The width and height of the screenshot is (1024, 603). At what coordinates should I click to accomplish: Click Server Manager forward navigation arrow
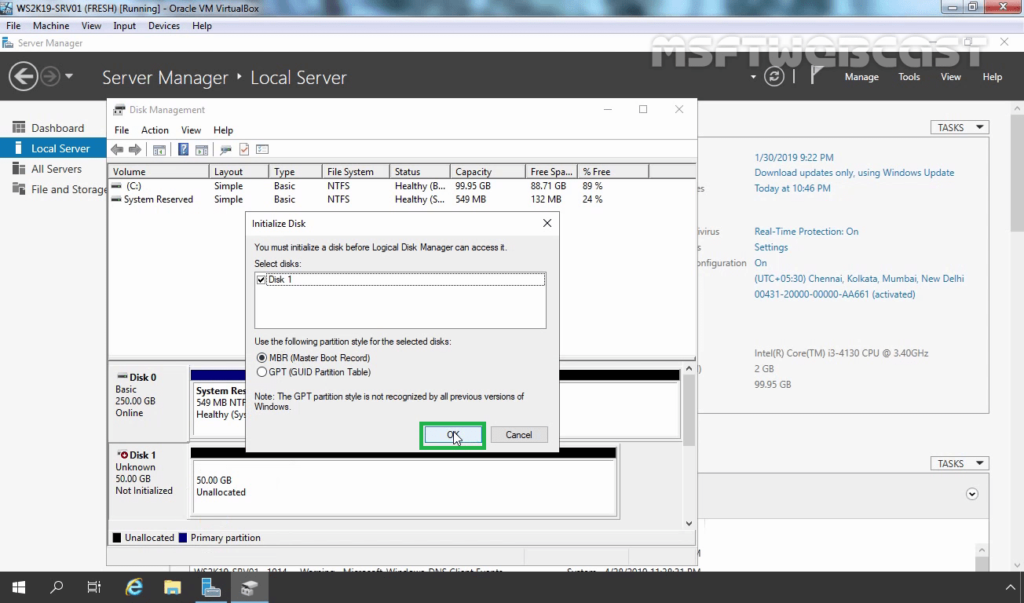50,77
